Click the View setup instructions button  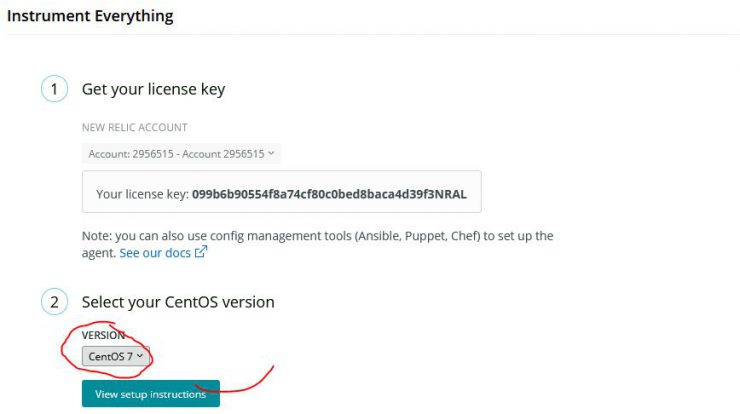[x=151, y=394]
